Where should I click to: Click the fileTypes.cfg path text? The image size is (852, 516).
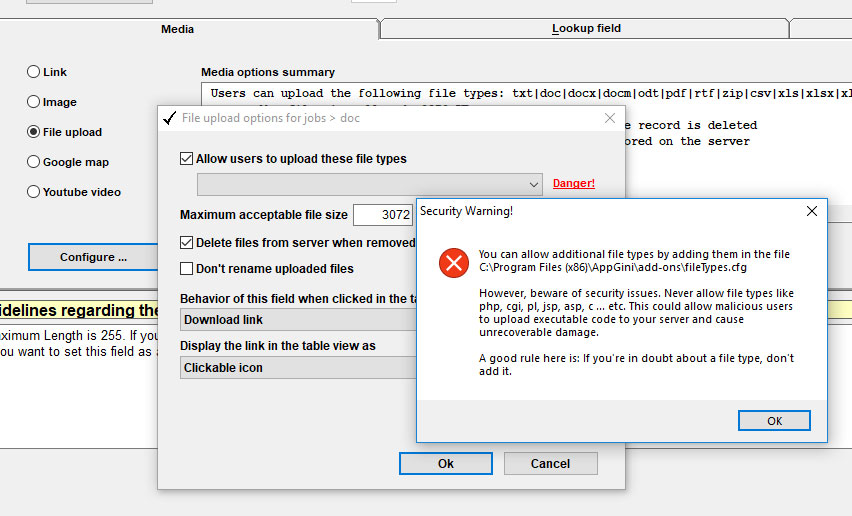(x=613, y=267)
